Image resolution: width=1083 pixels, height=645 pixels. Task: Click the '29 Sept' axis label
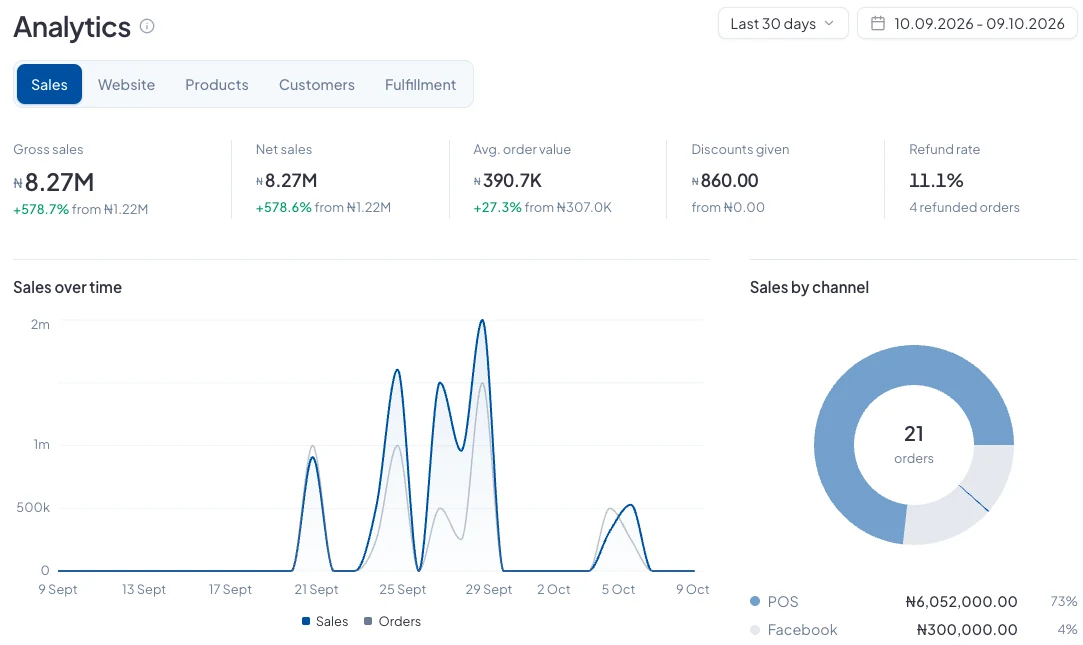489,590
